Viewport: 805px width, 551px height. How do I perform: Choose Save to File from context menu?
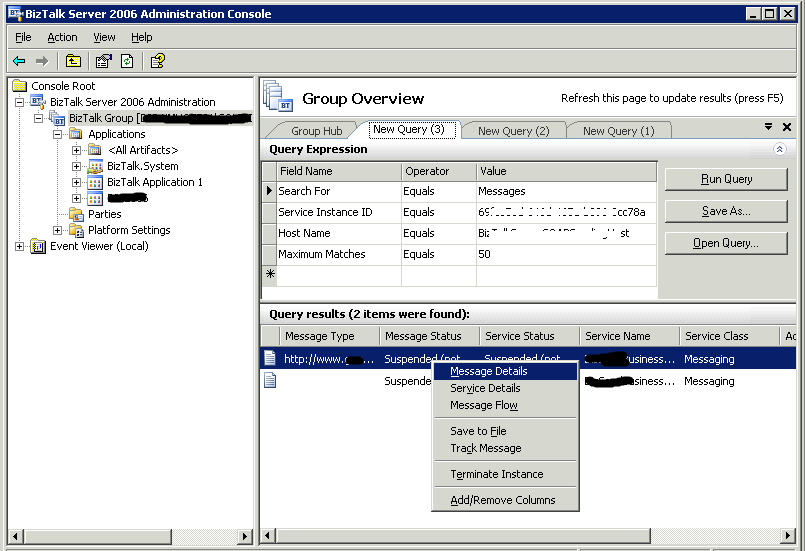tap(506, 431)
